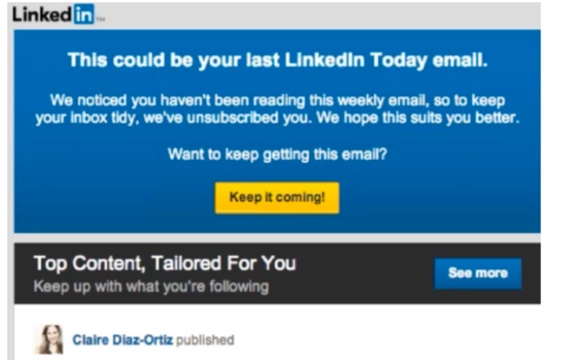Hit the yellow Keep it coming! button
The width and height of the screenshot is (561, 360).
coord(277,198)
